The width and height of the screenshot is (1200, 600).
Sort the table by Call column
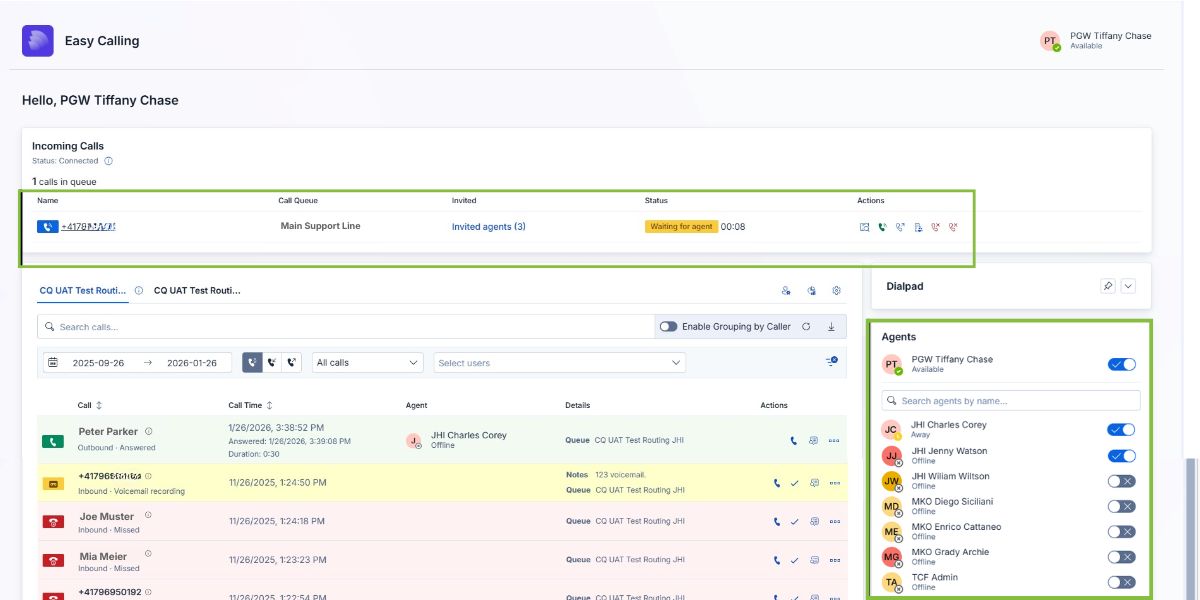[x=98, y=406]
